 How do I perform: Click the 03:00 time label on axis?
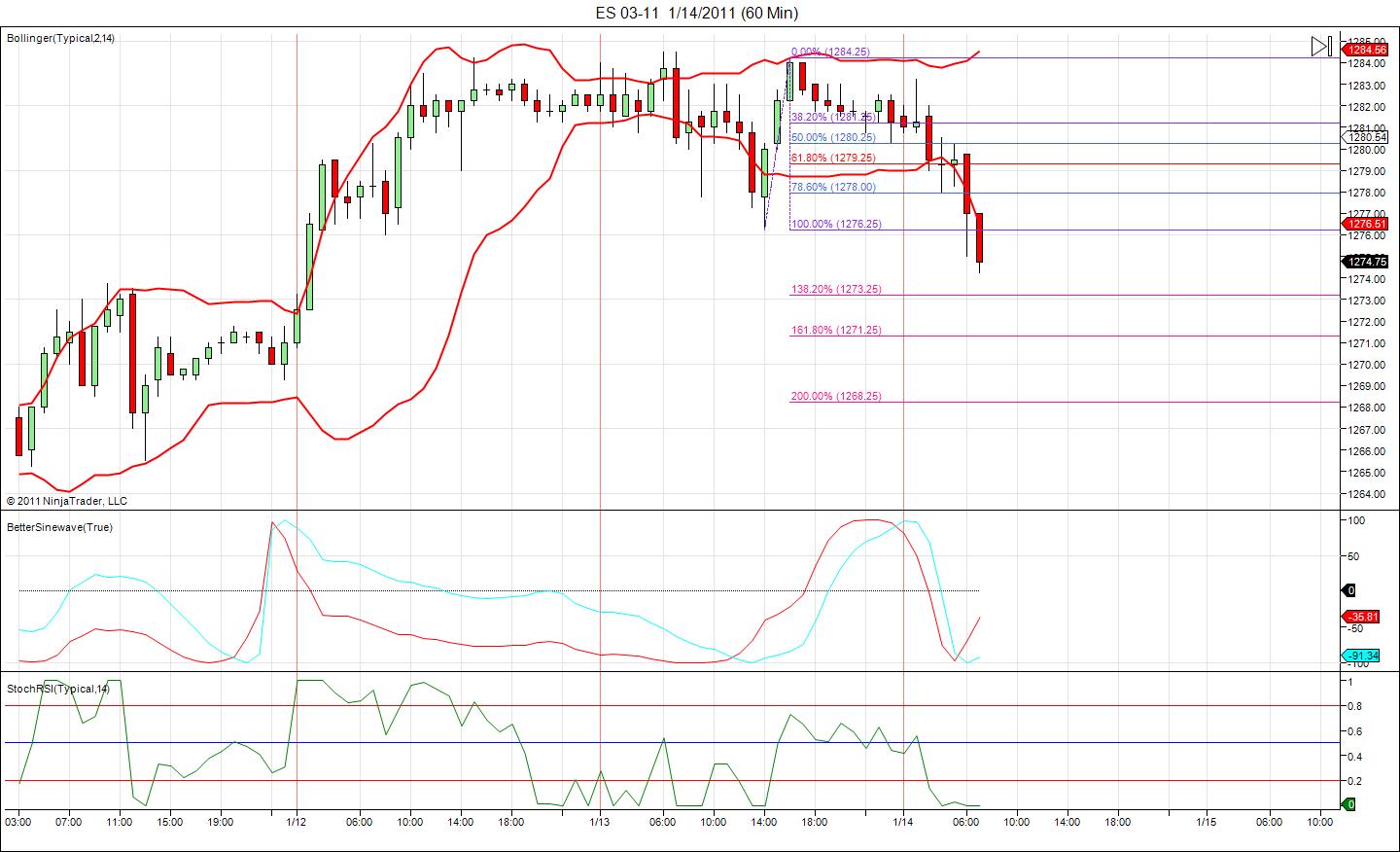(x=17, y=822)
